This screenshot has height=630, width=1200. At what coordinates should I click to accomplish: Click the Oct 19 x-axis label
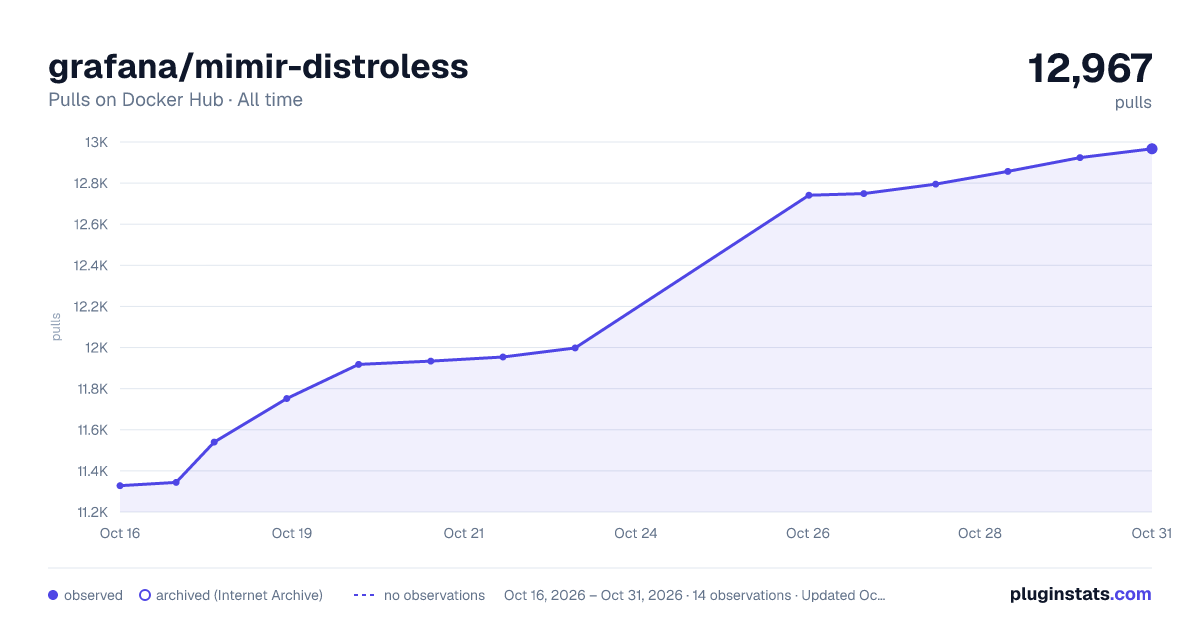(x=292, y=533)
